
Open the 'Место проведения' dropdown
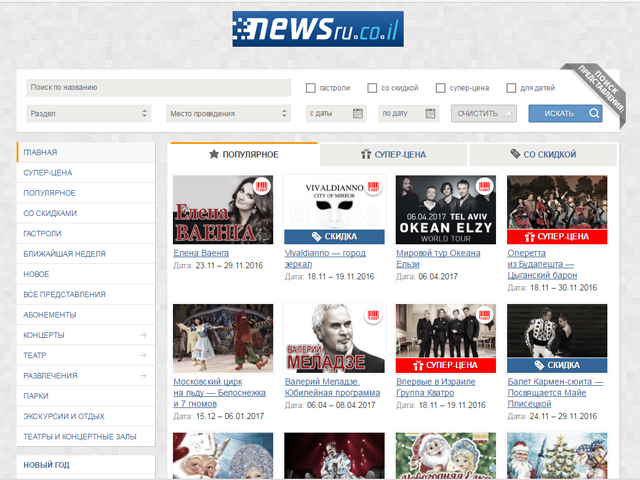tap(229, 113)
